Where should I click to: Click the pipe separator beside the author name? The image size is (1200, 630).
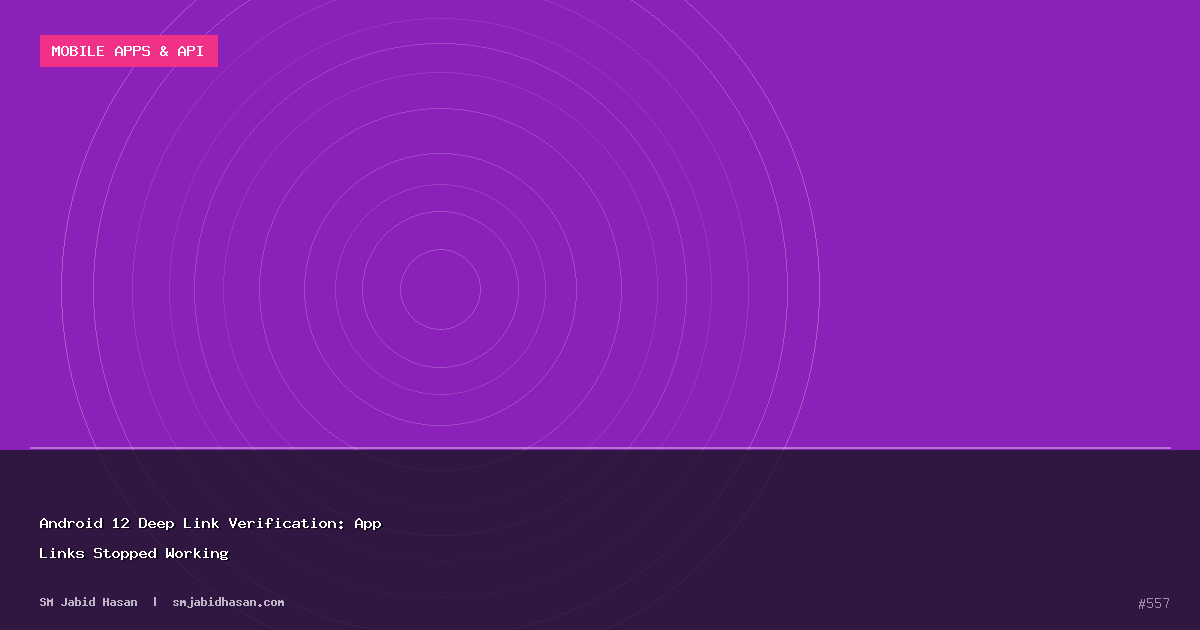155,602
